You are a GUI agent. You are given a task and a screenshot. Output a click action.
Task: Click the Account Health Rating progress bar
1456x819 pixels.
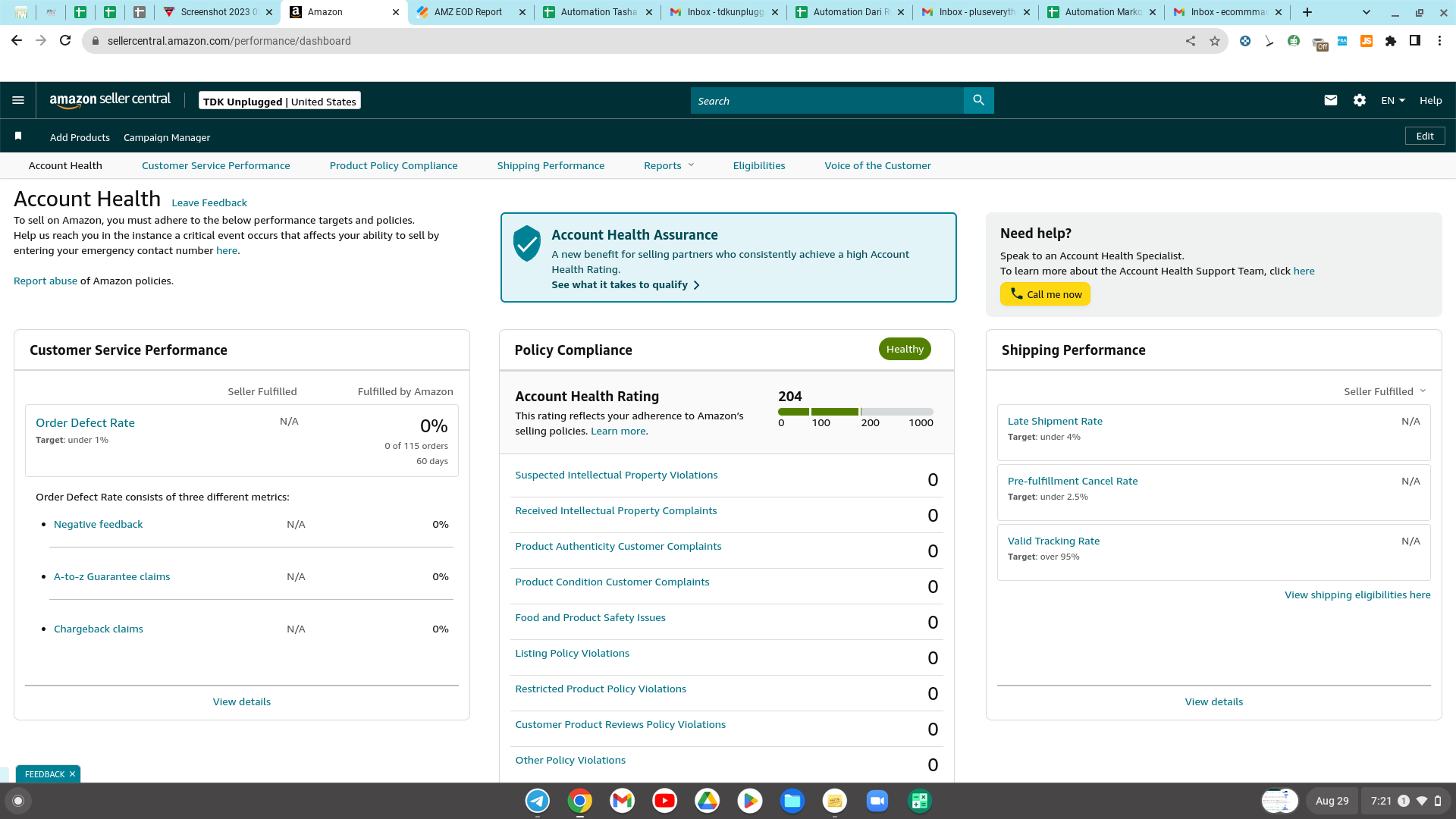pos(855,412)
